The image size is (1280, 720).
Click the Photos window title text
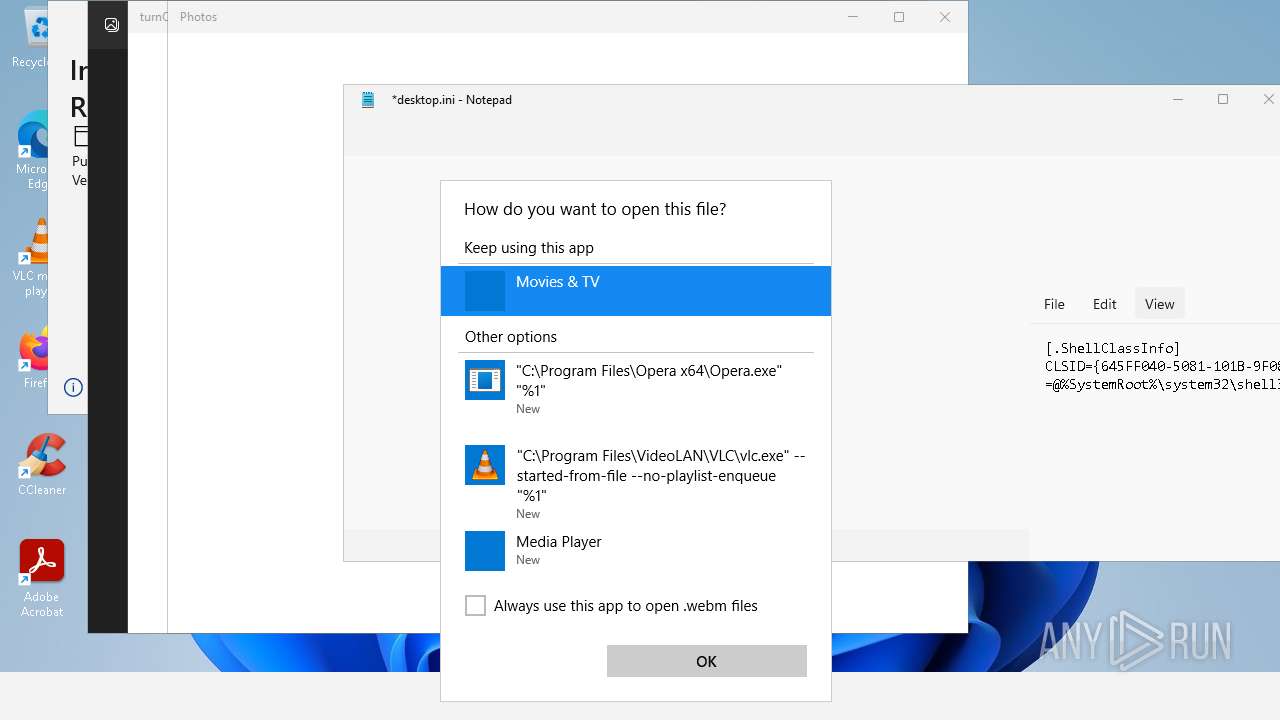(198, 17)
